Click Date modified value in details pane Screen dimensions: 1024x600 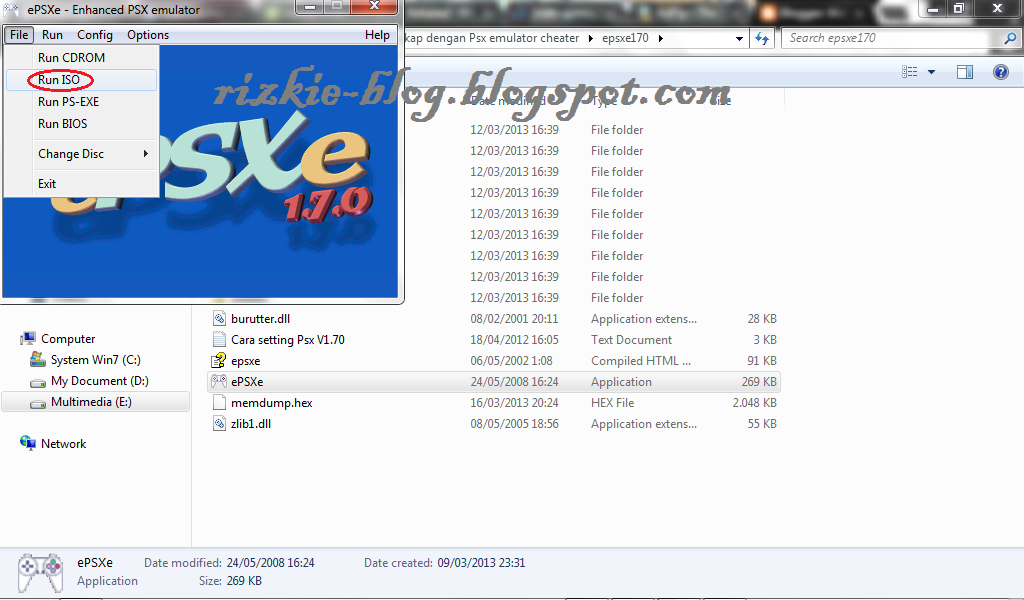[270, 563]
